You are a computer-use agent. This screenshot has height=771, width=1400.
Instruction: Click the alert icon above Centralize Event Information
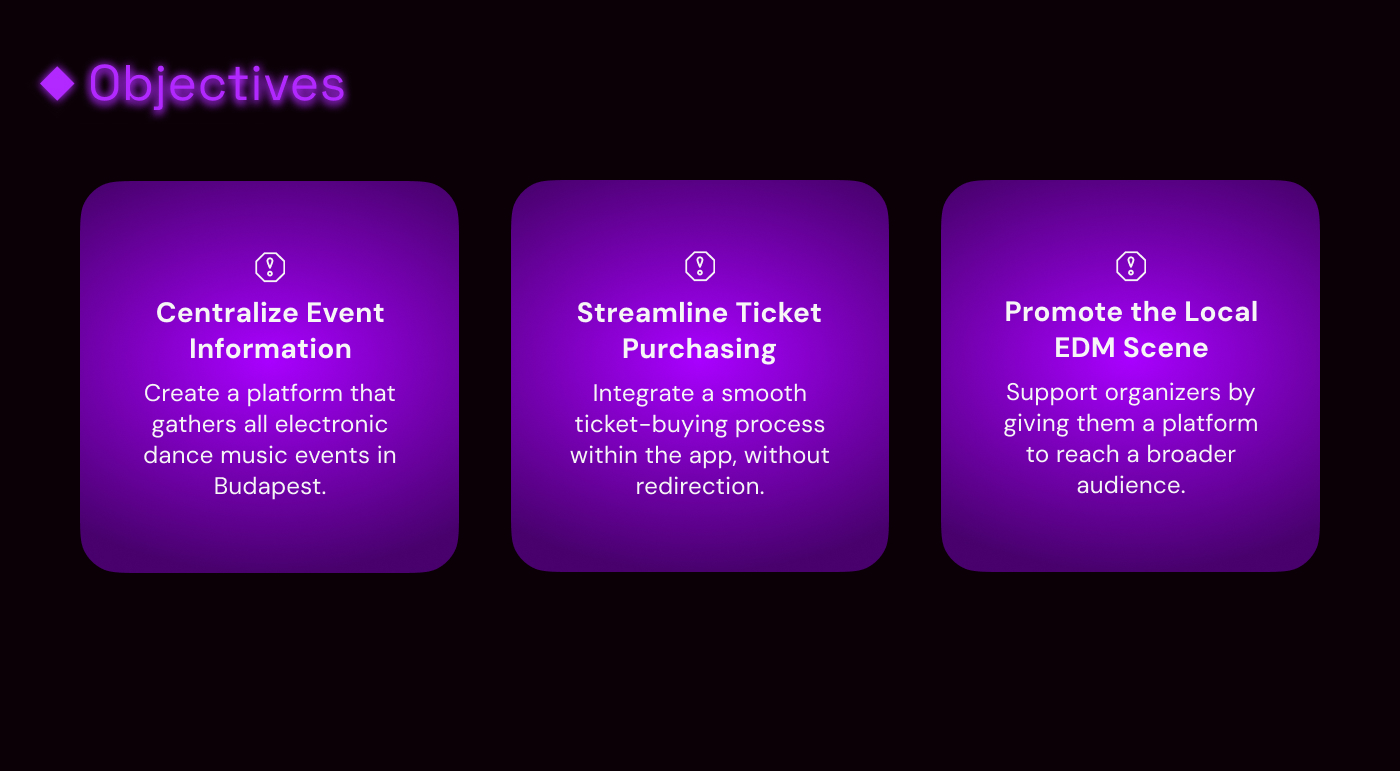point(270,267)
